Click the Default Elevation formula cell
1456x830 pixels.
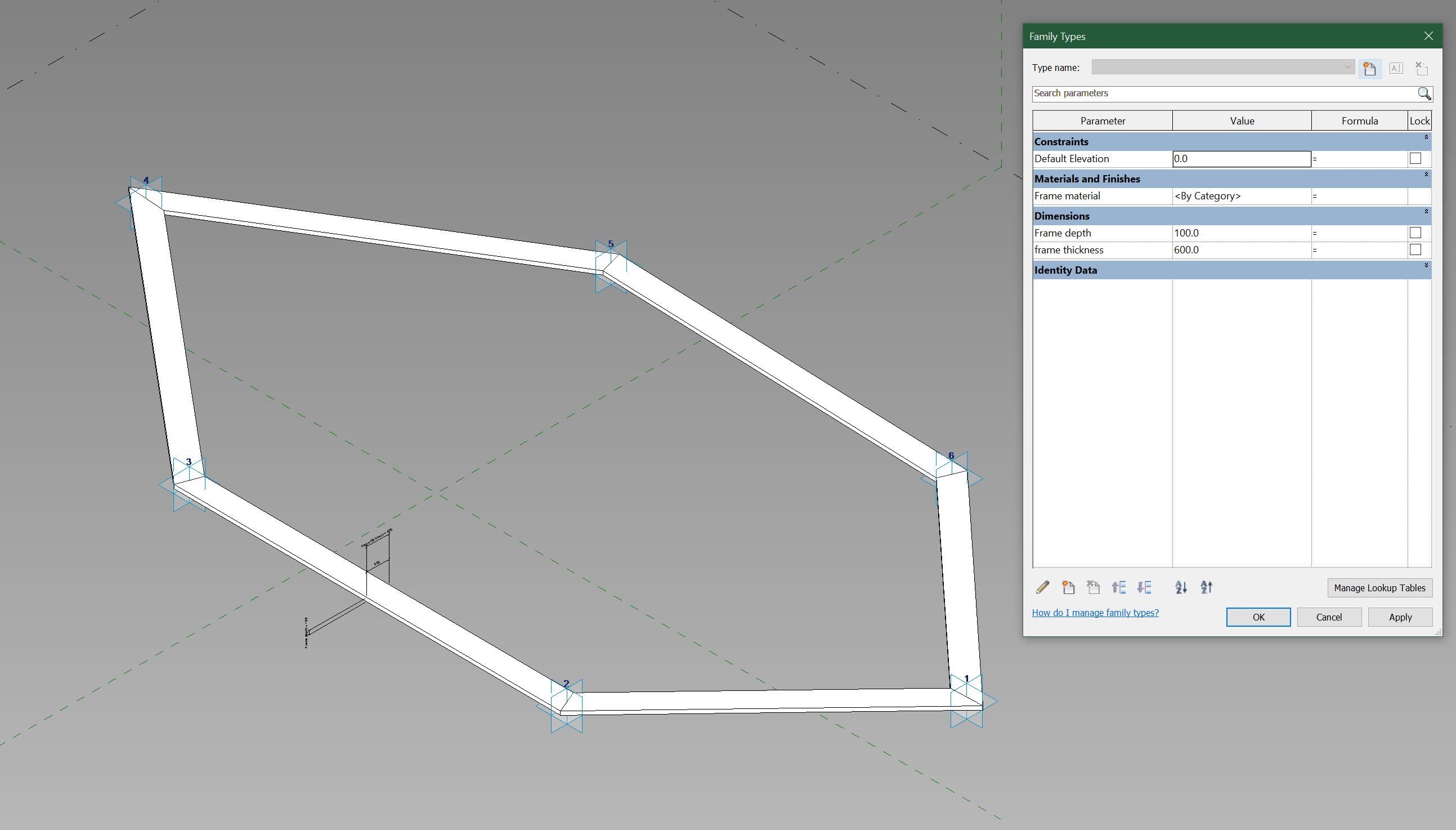1360,159
